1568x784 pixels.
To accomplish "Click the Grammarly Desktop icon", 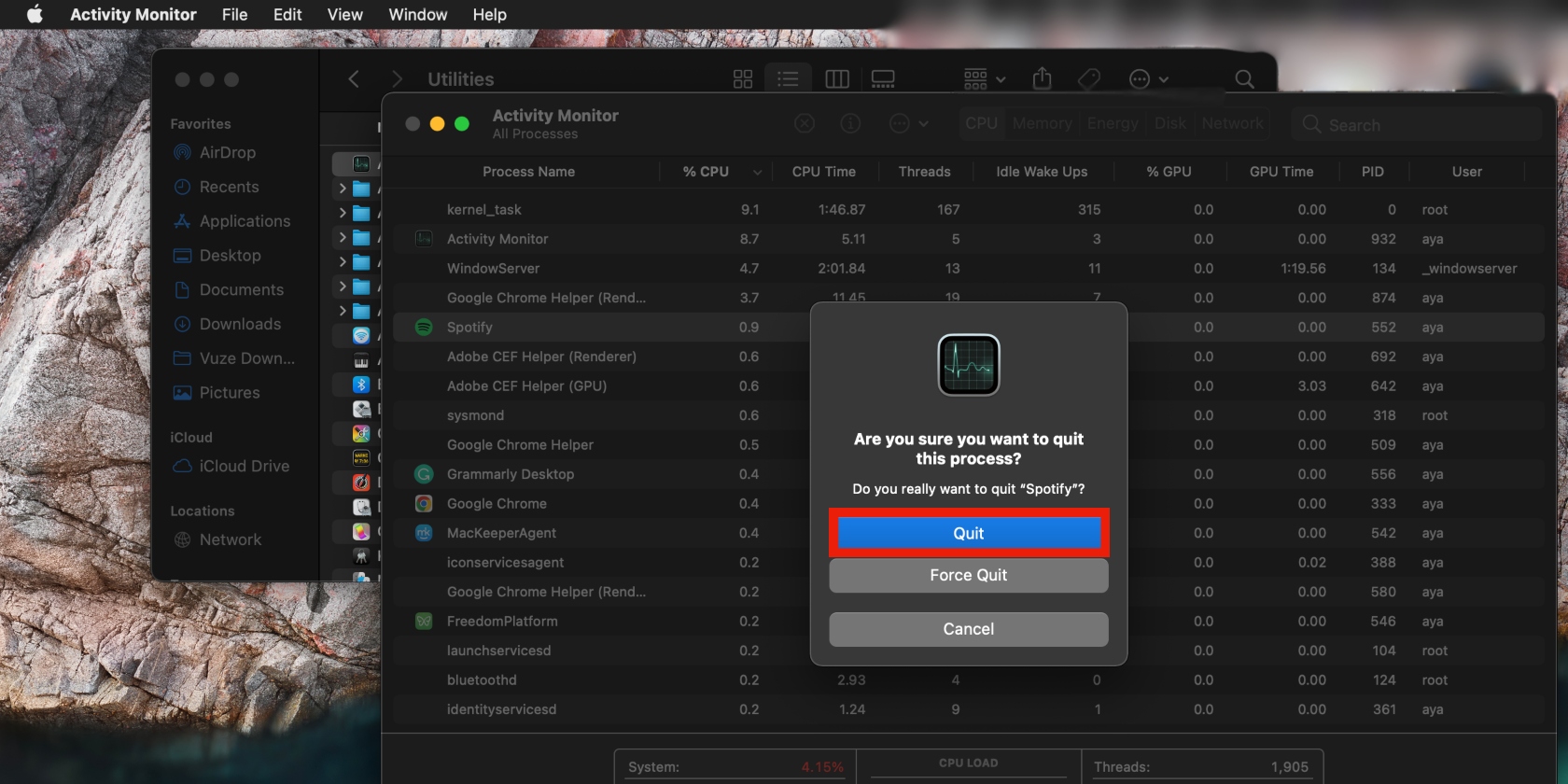I will coord(424,474).
